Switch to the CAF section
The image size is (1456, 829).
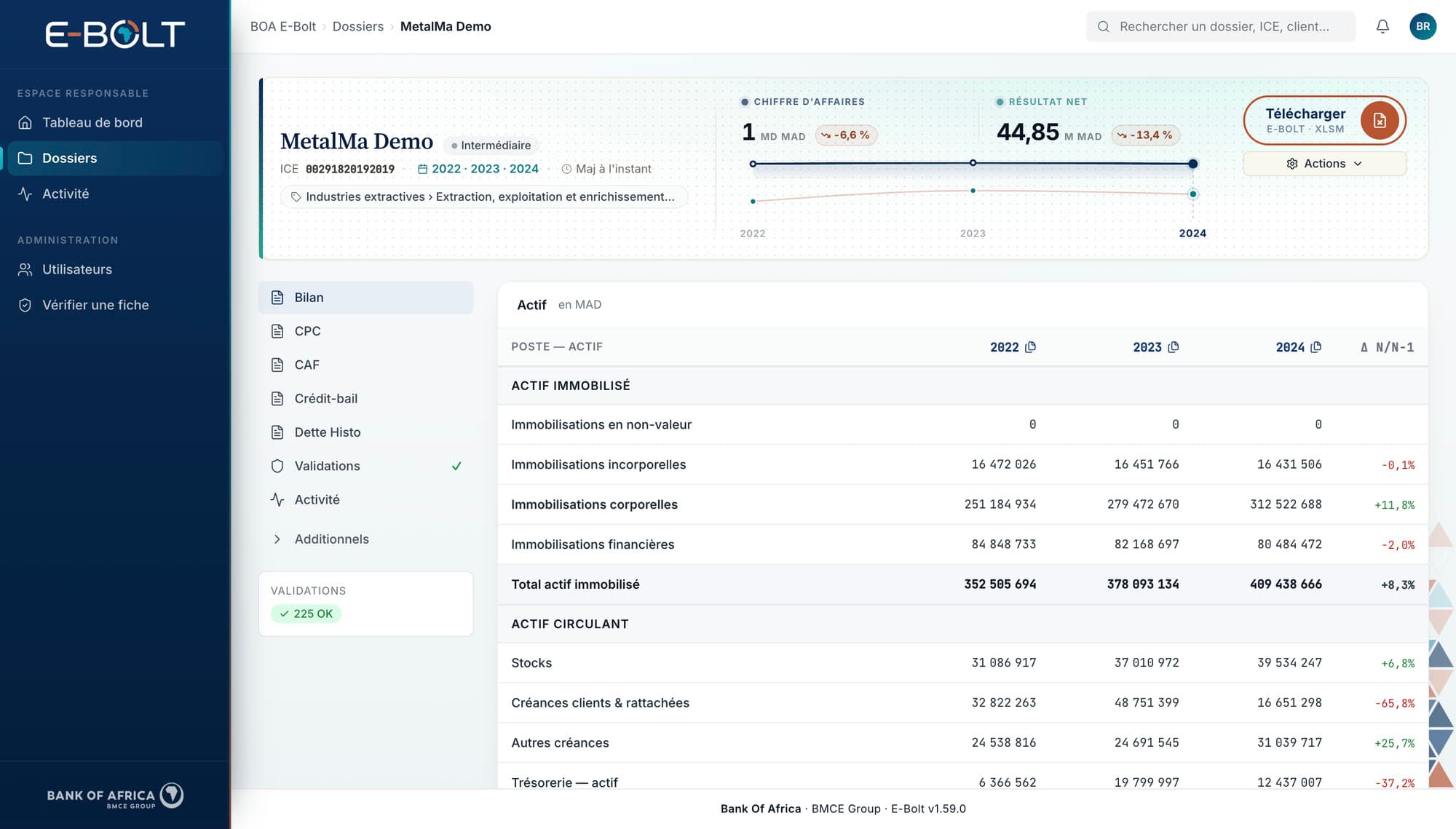tap(365, 365)
